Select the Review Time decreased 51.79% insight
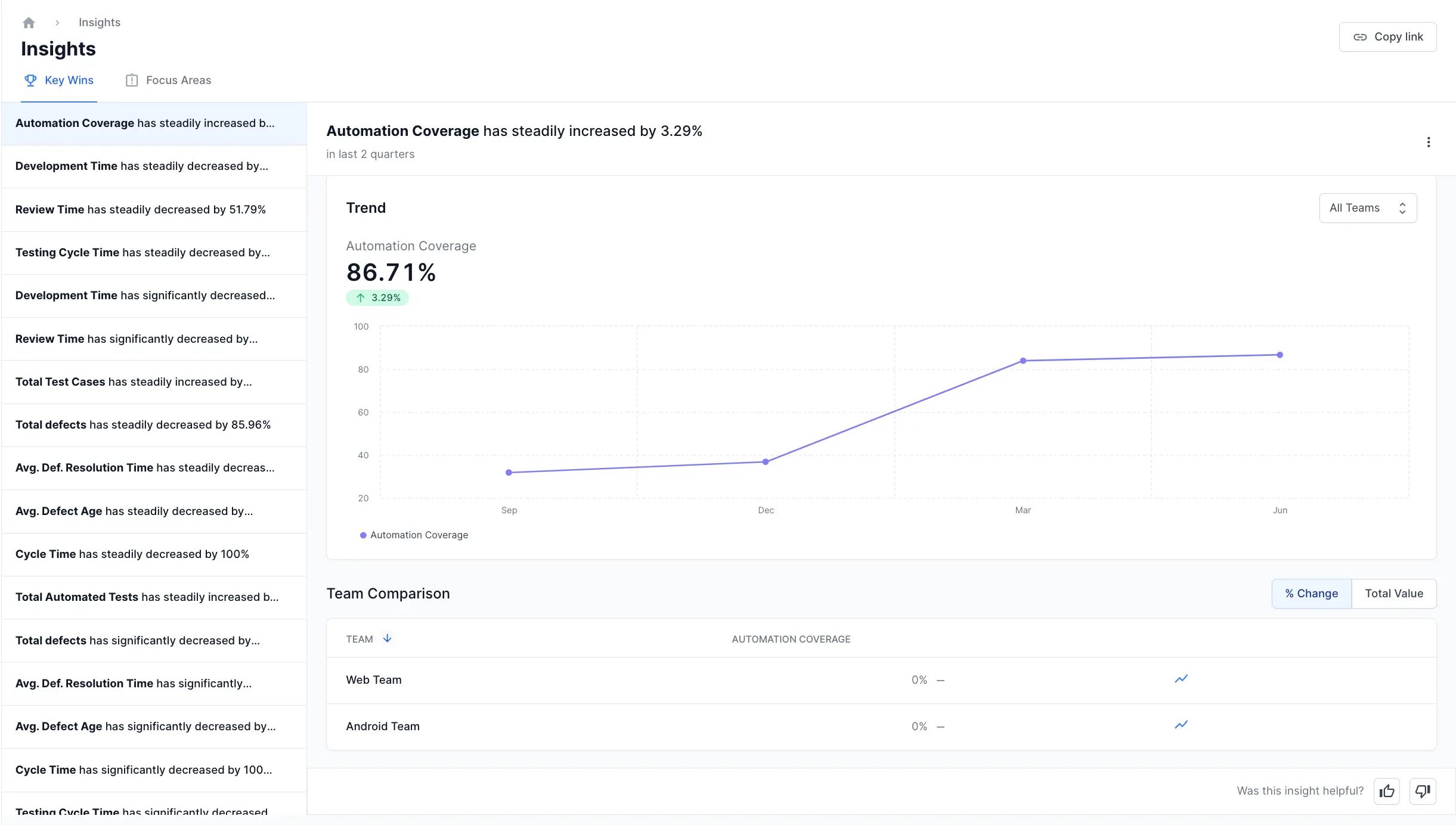 [x=141, y=210]
